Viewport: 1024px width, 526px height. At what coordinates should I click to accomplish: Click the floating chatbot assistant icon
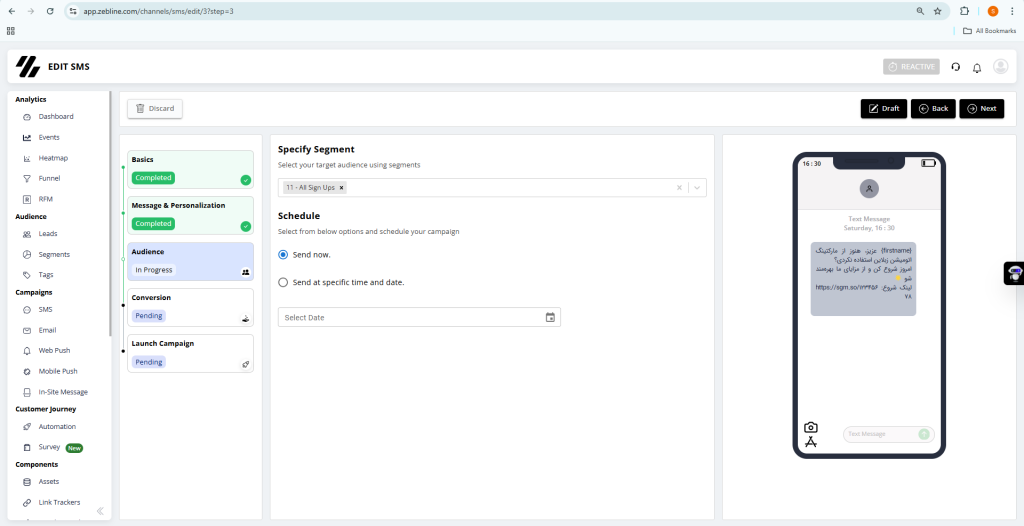click(1014, 274)
